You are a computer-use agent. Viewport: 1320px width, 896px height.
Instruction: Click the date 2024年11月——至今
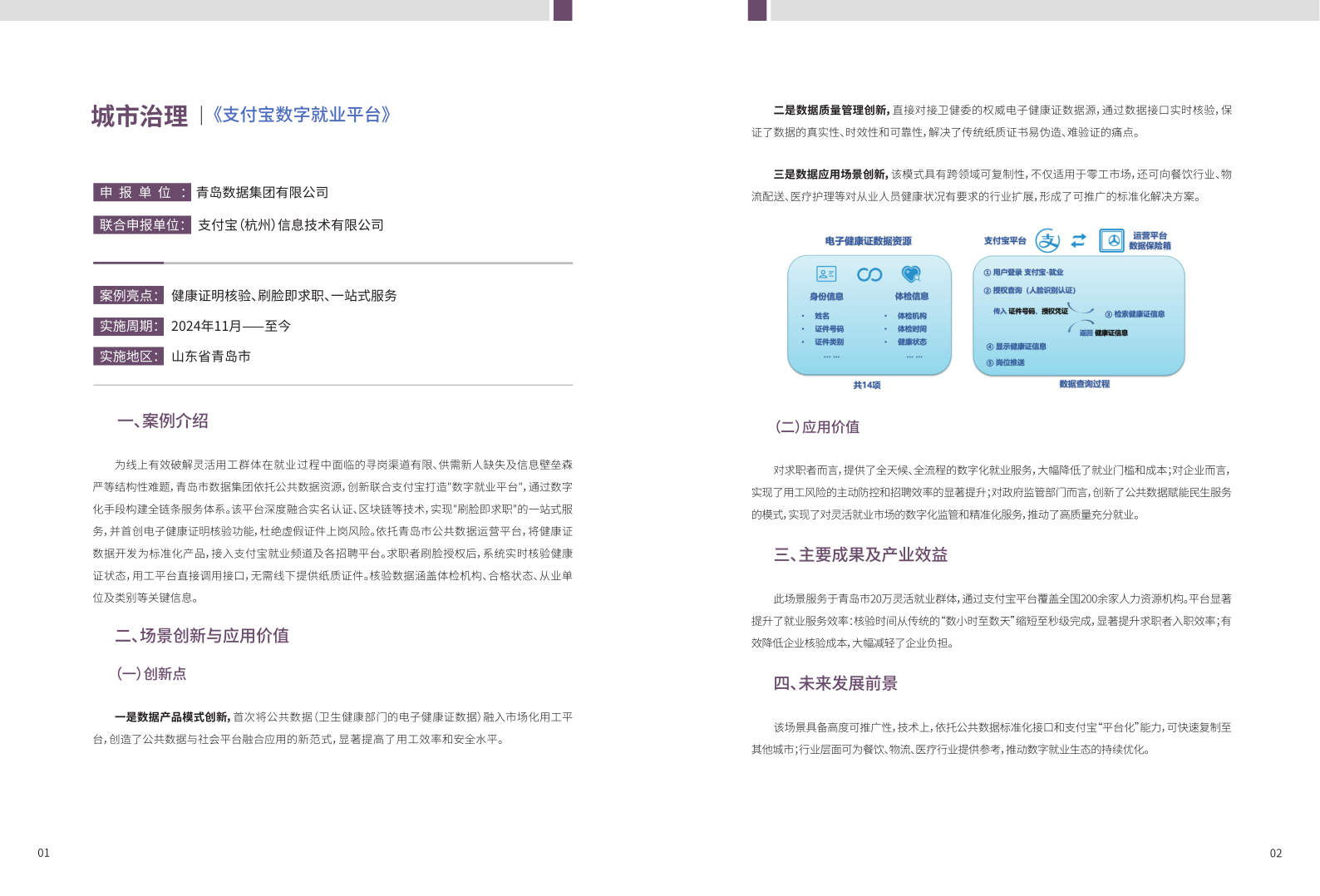coord(231,327)
